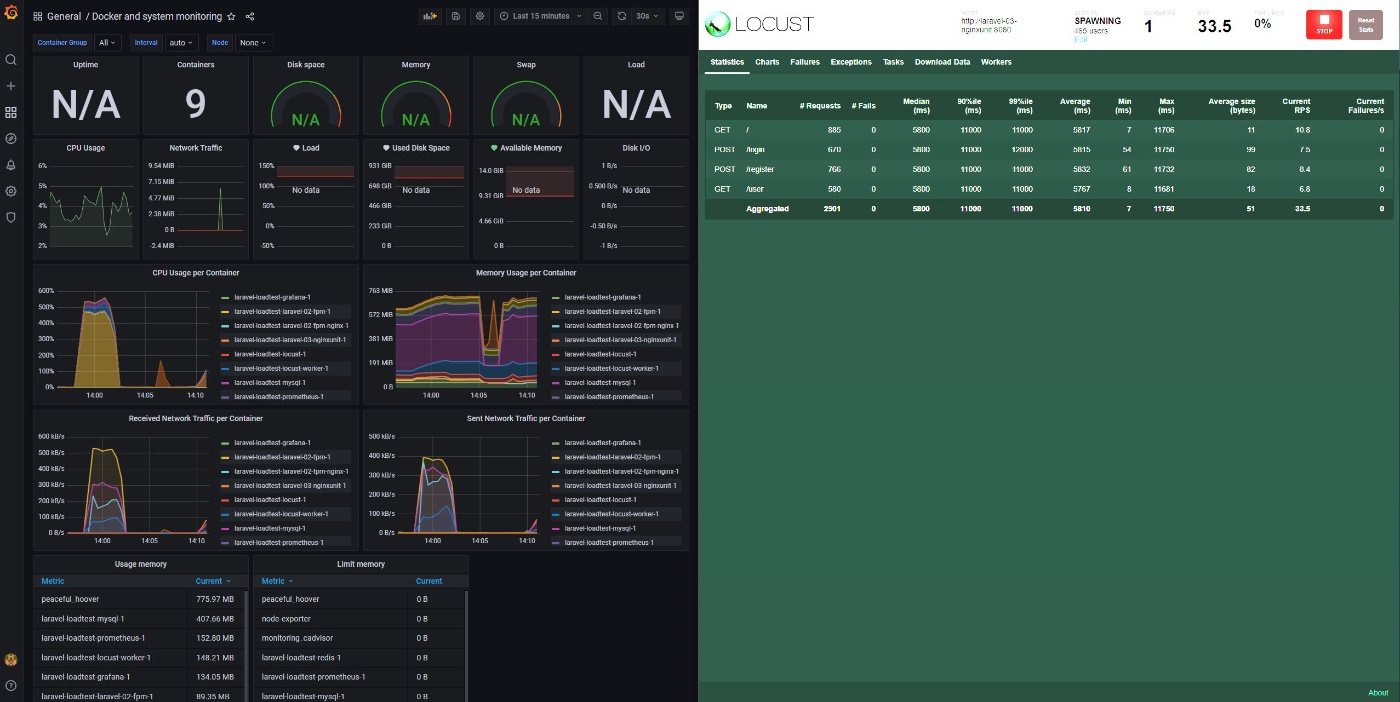The height and width of the screenshot is (702, 1400).
Task: Open the Configuration gear icon in sidebar
Action: (11, 190)
